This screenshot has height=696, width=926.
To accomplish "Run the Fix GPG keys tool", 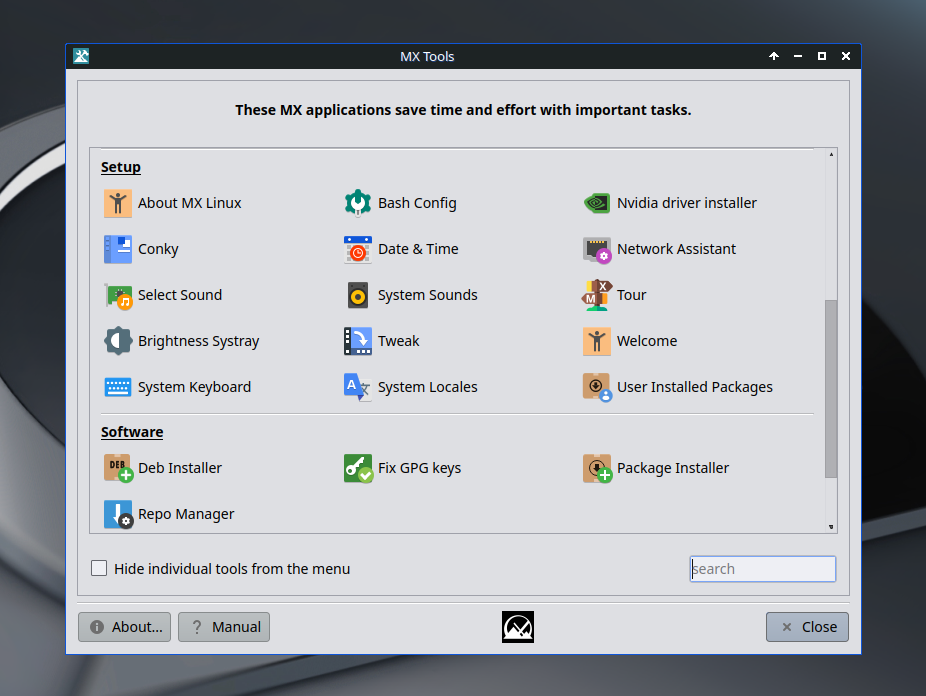I will pos(417,468).
